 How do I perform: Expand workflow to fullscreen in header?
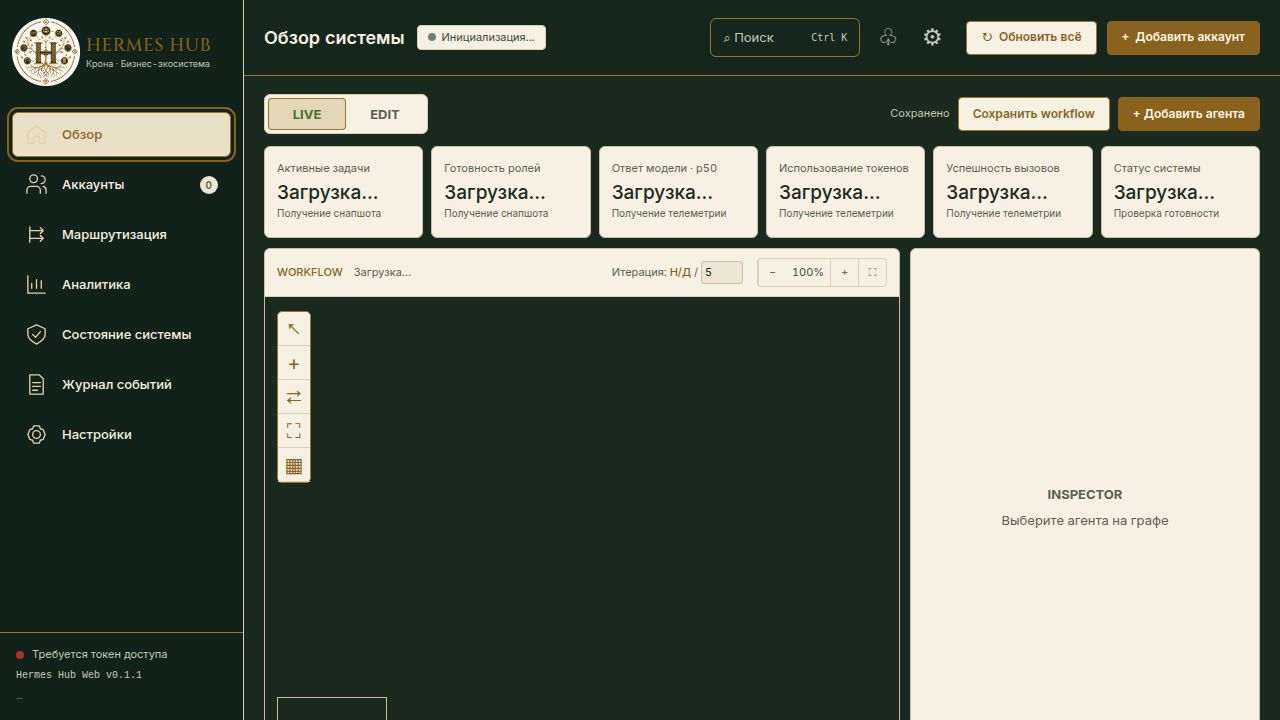tap(872, 272)
